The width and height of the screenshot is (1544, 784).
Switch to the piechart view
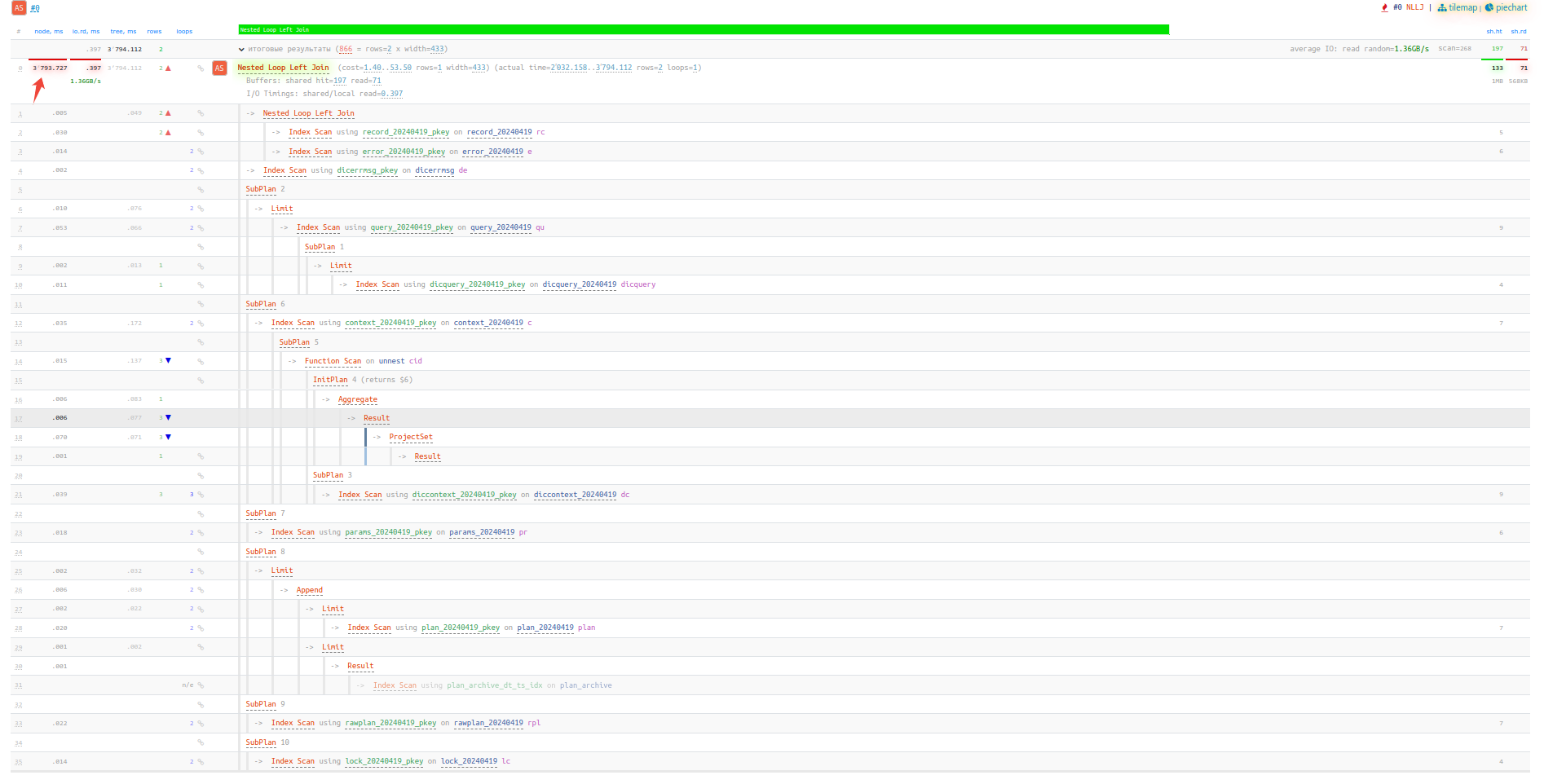point(1511,7)
